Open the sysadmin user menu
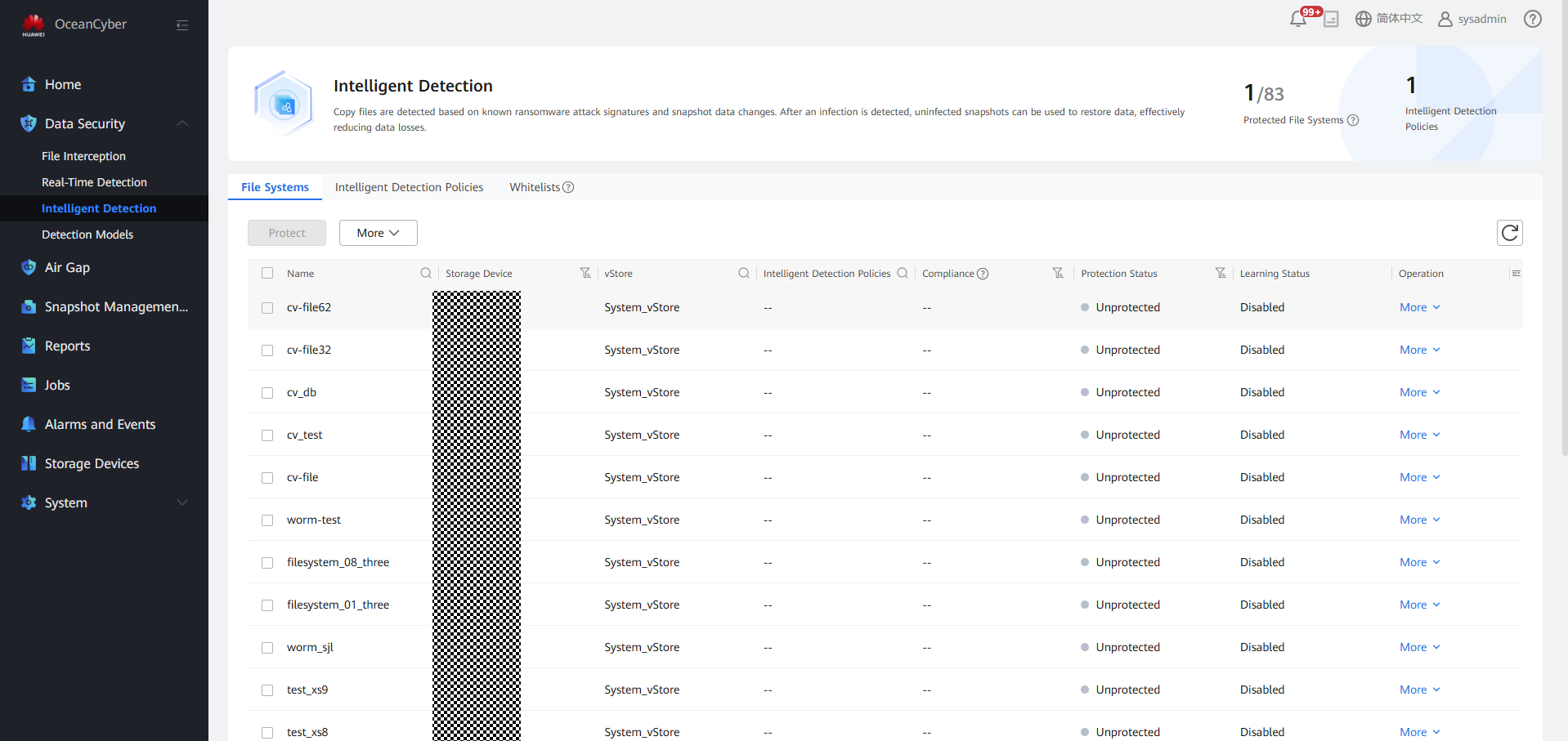 1472,19
